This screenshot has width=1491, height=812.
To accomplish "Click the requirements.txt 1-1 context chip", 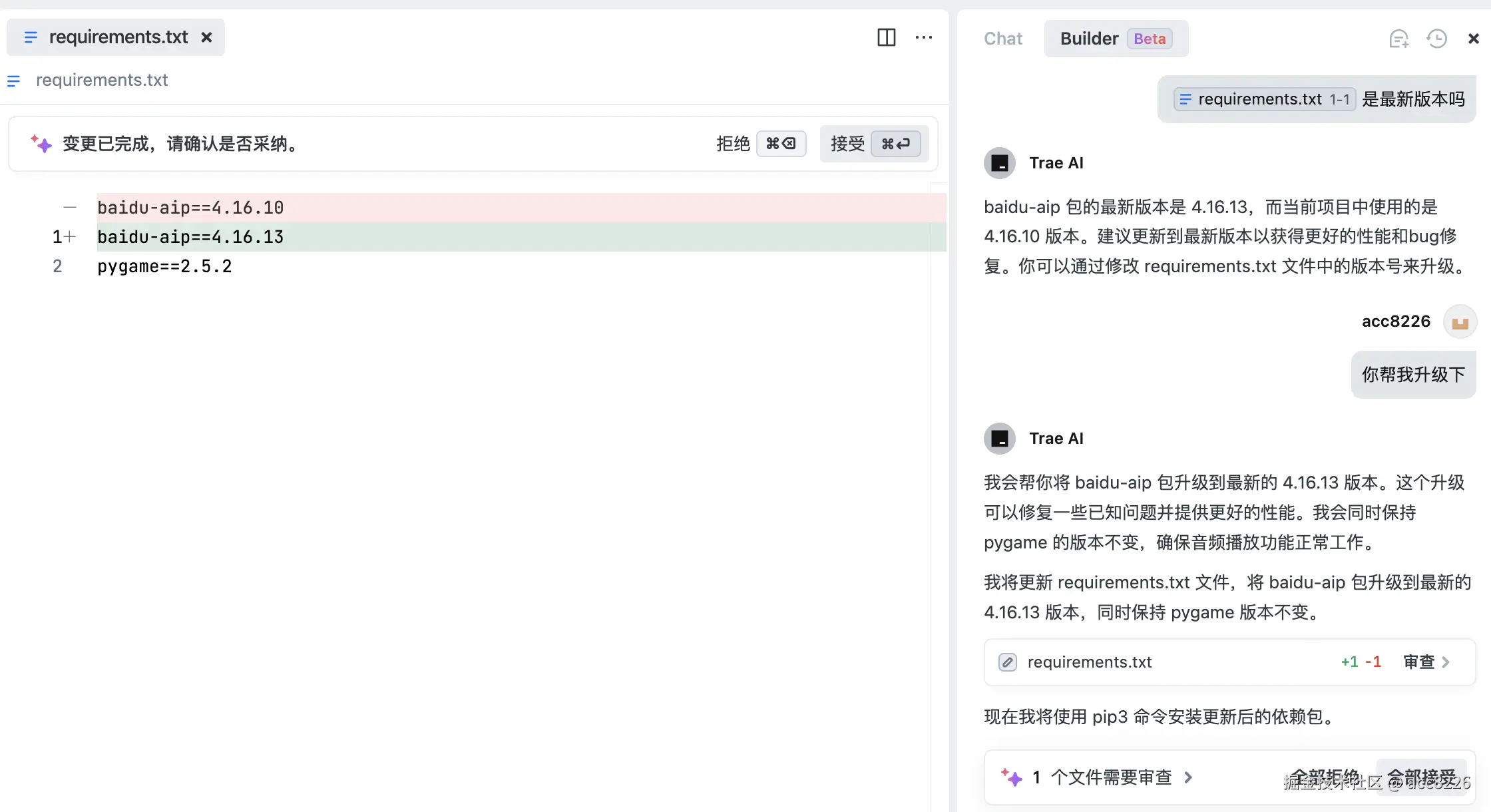I will point(1263,99).
